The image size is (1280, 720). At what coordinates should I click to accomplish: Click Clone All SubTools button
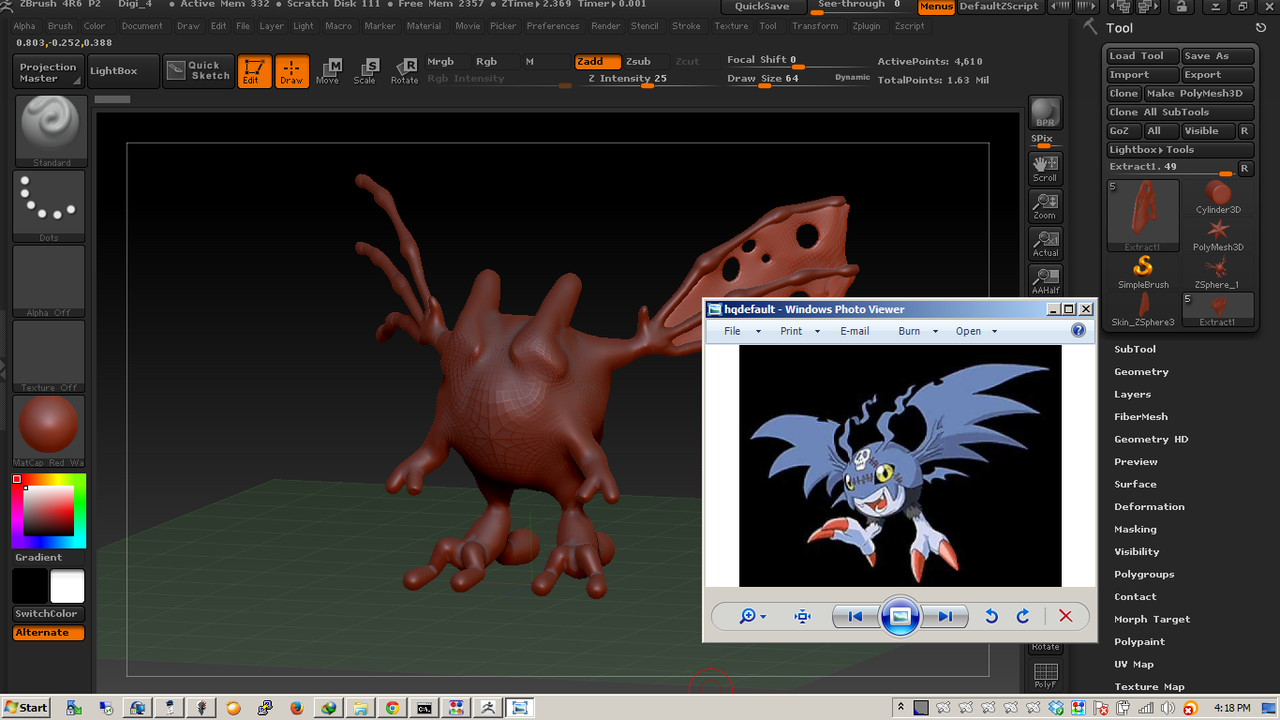(1180, 112)
